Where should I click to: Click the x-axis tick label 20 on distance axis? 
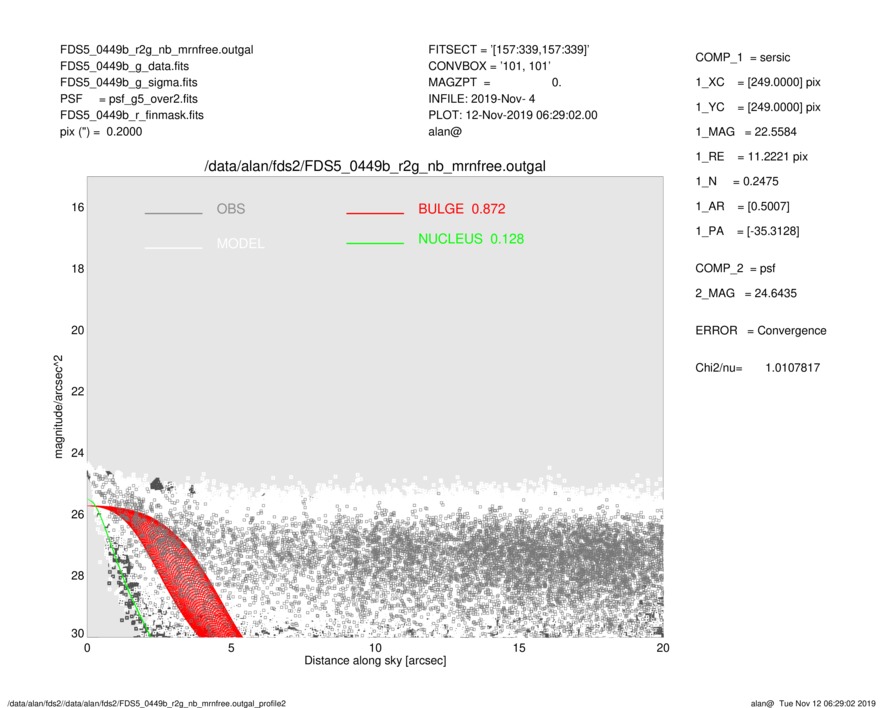(x=663, y=648)
